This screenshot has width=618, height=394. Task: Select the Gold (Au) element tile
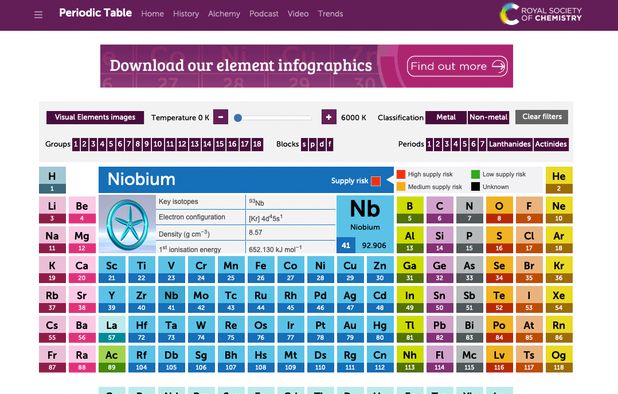coord(350,329)
